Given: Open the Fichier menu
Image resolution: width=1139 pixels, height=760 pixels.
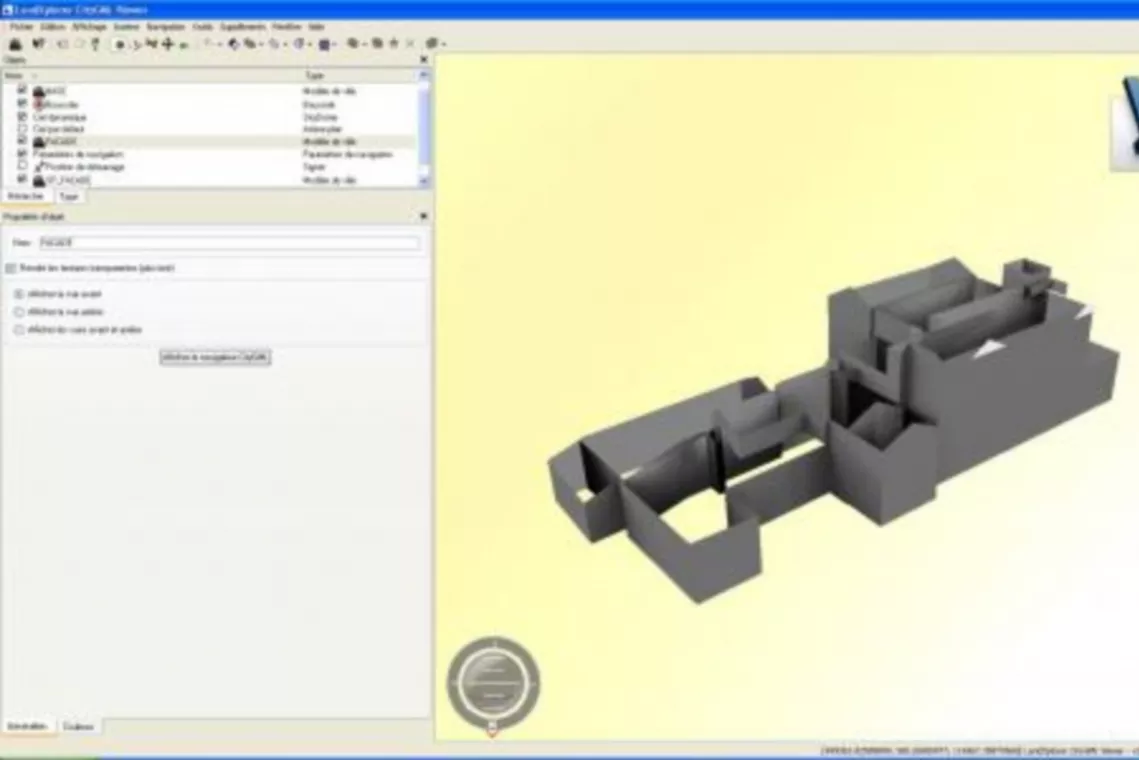Looking at the screenshot, I should coord(21,27).
